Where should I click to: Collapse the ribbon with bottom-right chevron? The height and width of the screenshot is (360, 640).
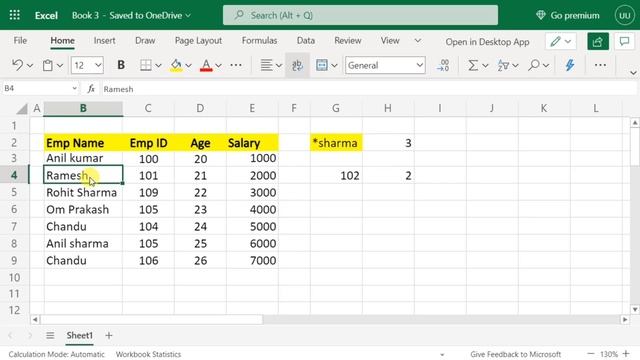(x=633, y=73)
